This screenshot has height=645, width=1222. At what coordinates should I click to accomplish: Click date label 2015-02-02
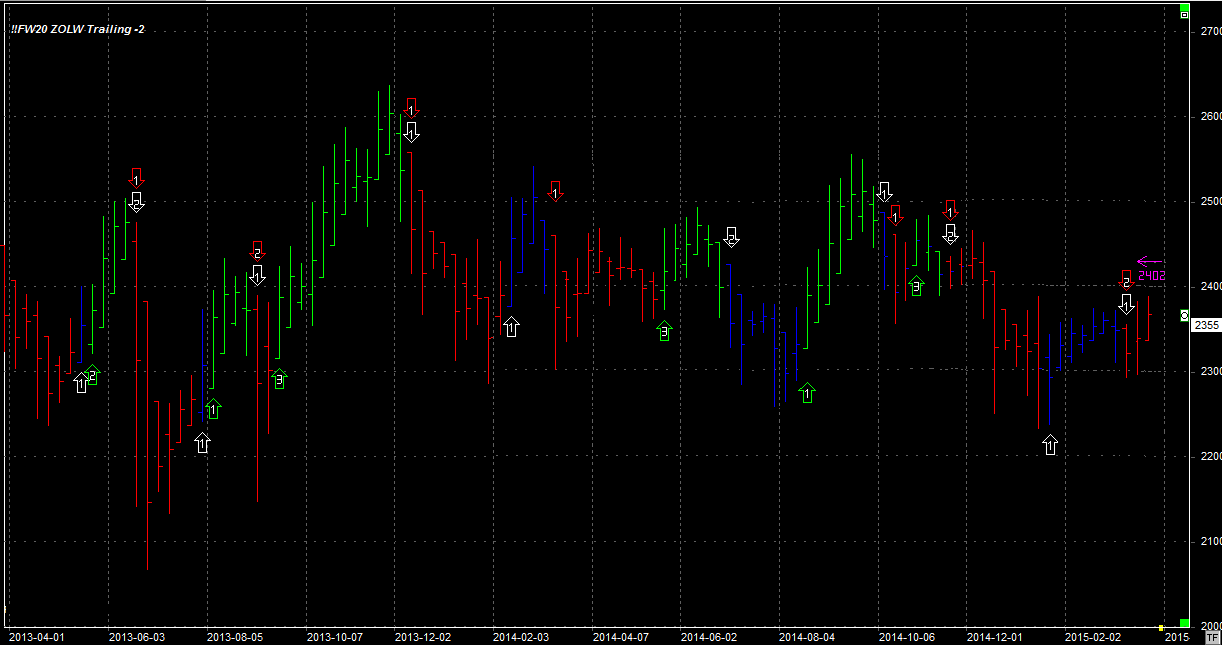pyautogui.click(x=1093, y=636)
